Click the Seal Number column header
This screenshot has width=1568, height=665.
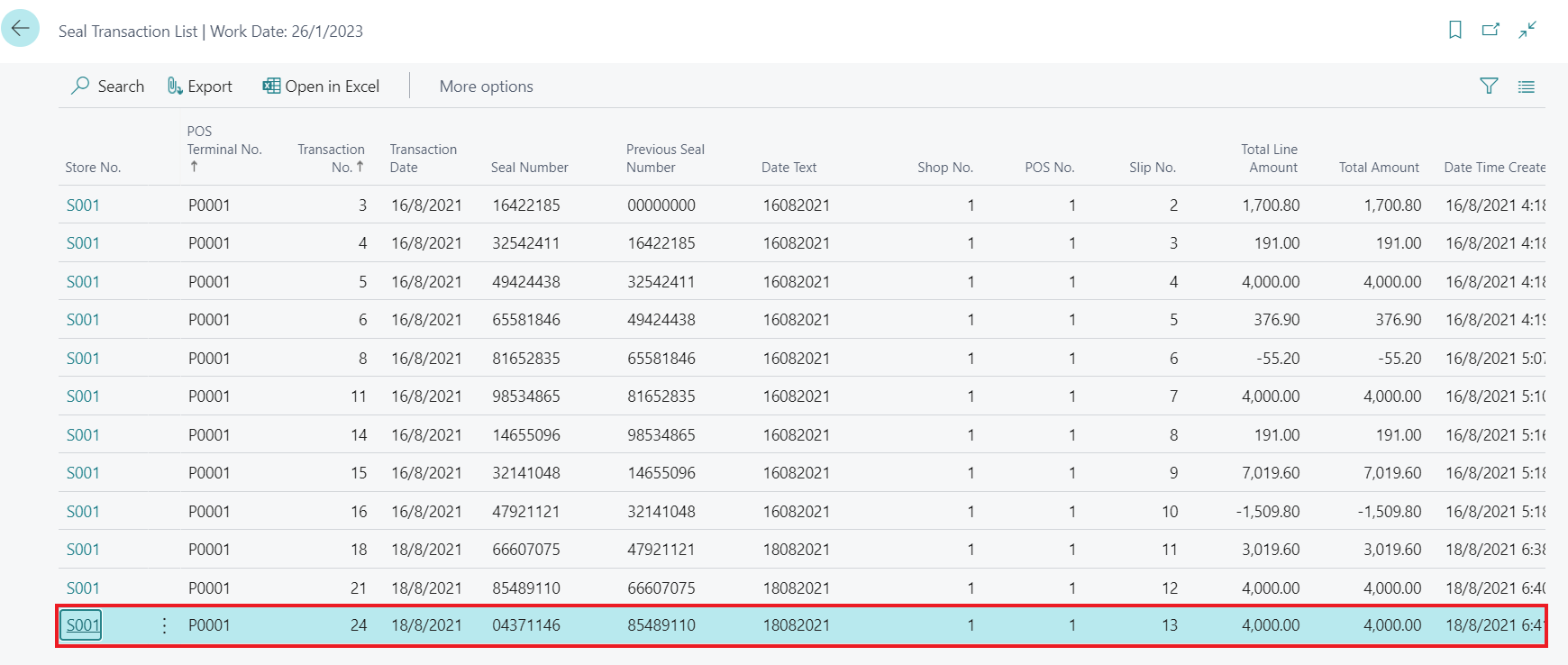[529, 168]
